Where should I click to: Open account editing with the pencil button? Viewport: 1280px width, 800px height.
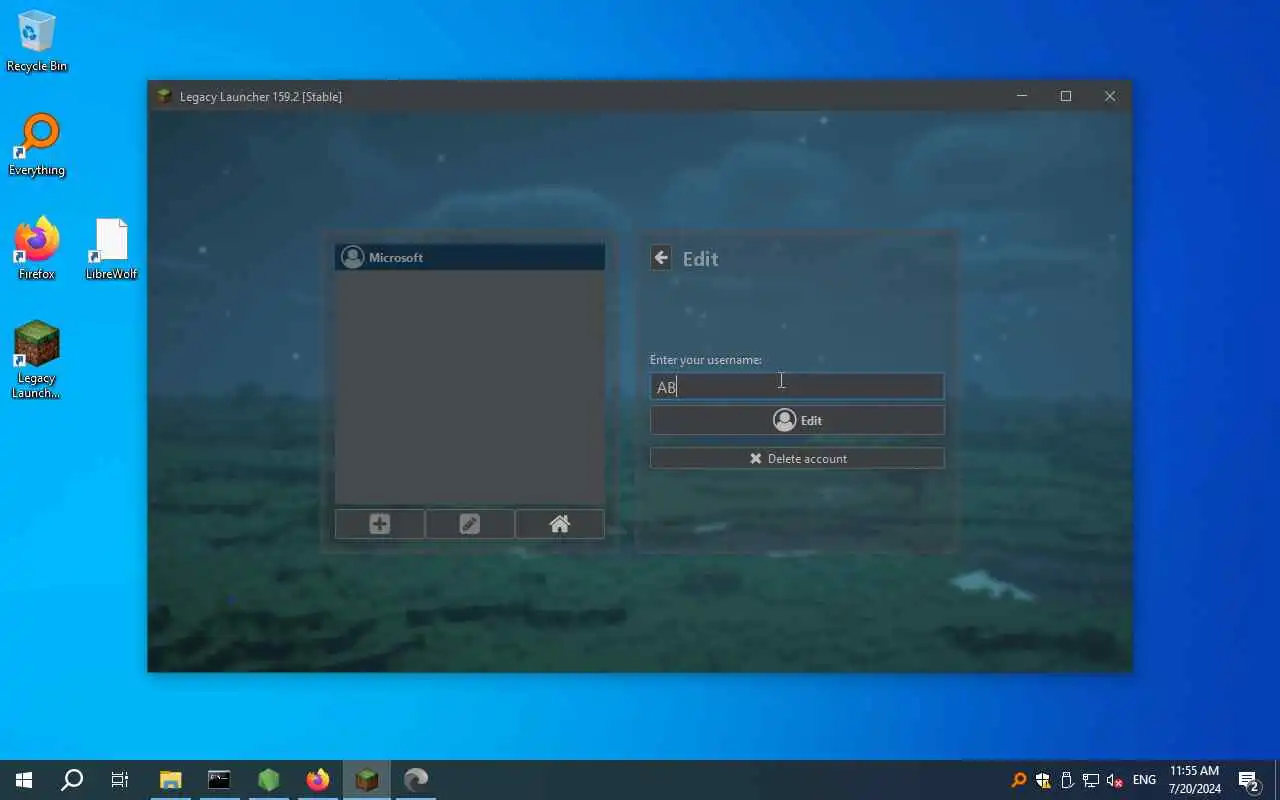point(470,524)
